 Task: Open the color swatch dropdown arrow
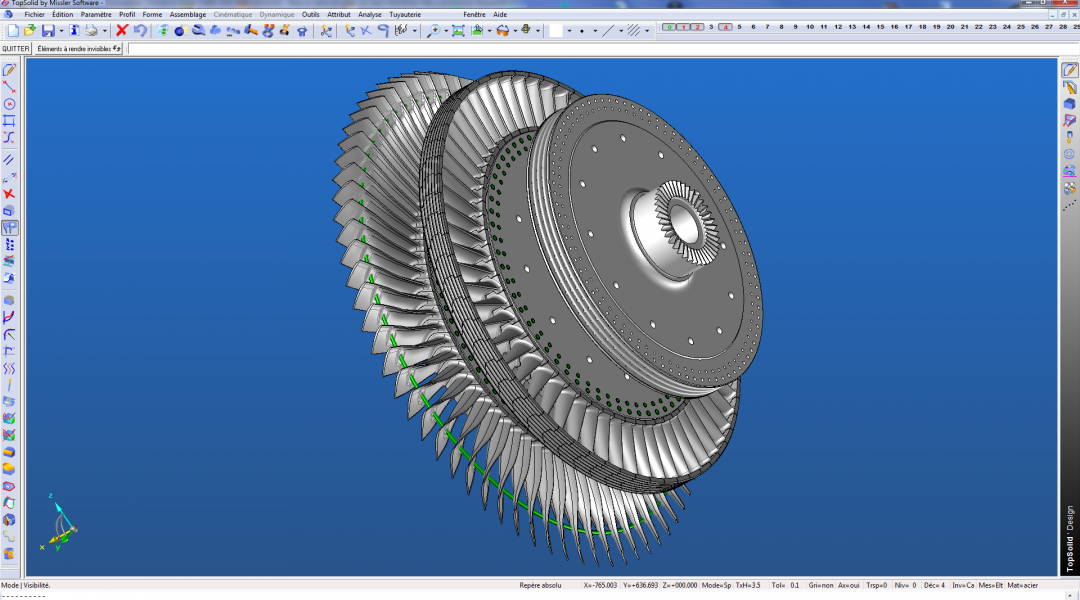[x=569, y=30]
